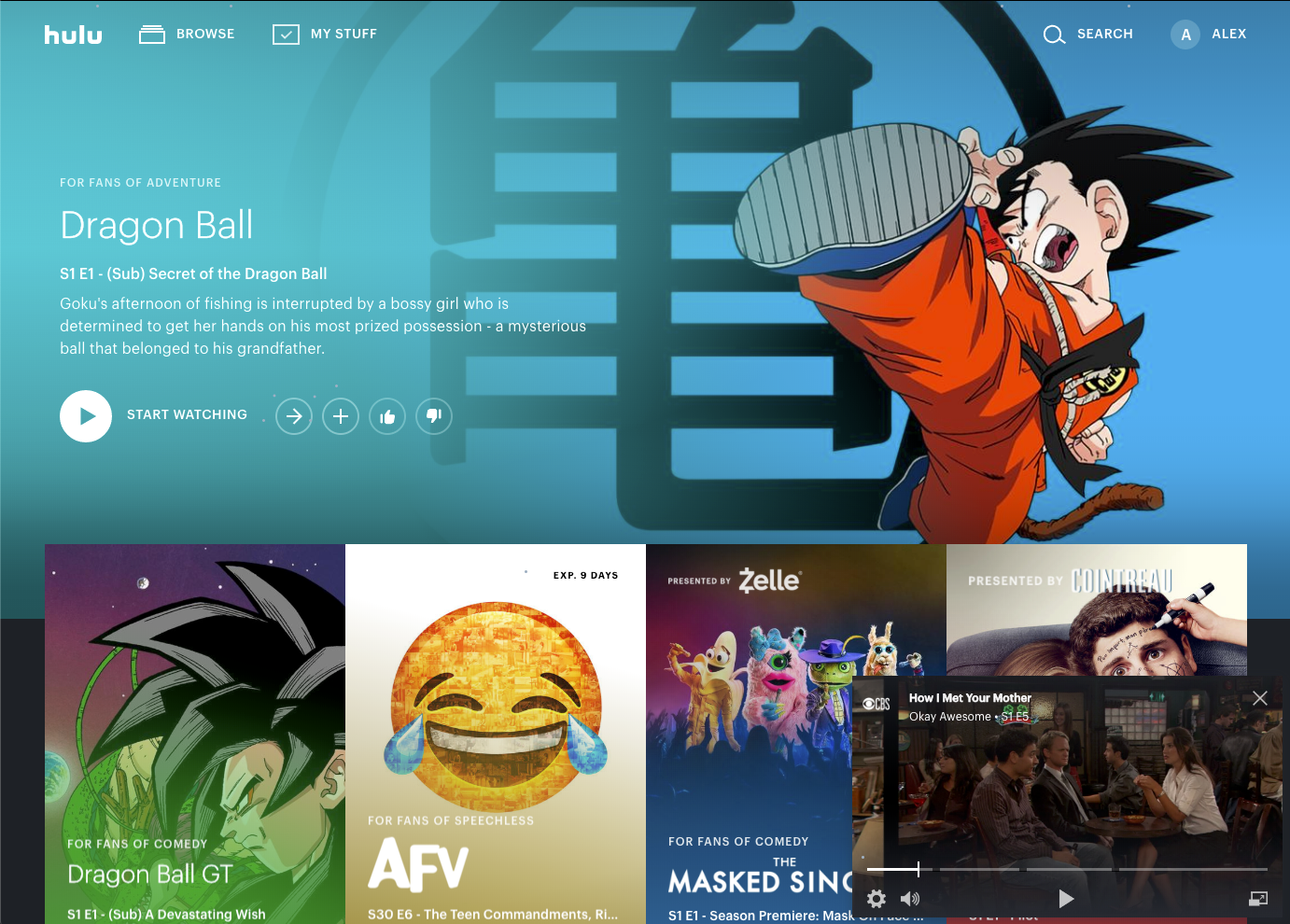Mute the mini player volume
The height and width of the screenshot is (924, 1290).
pyautogui.click(x=910, y=899)
